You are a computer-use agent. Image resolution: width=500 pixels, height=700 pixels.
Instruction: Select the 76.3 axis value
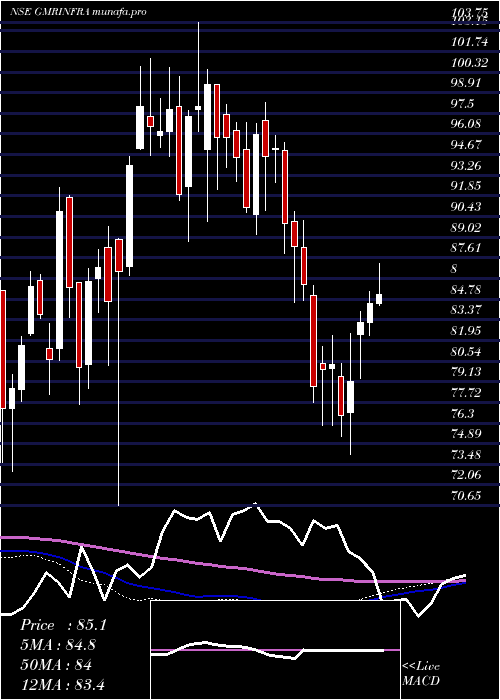[462, 414]
